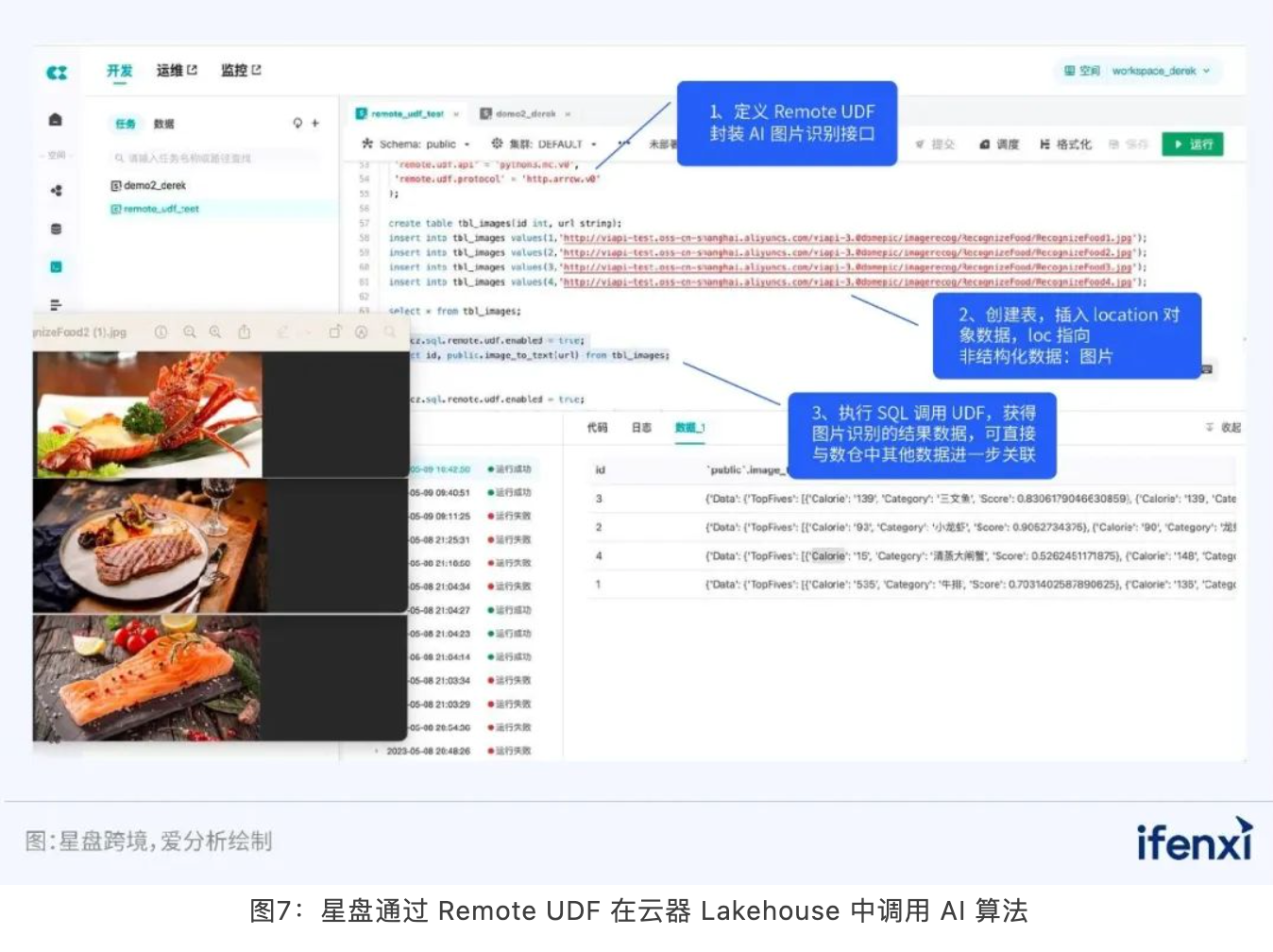Switch to the 日志 log tab
Screen dimensions: 1273x952
coord(641,428)
